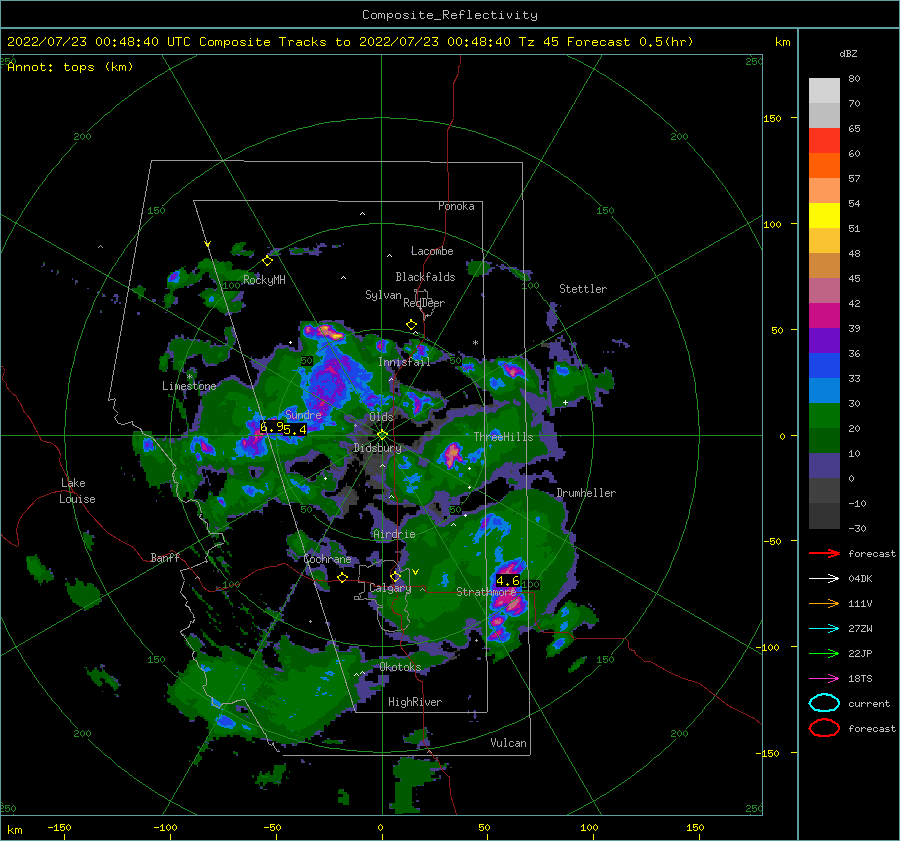Click the Lake Louise label
Viewport: 900px width, 841px height.
click(78, 491)
